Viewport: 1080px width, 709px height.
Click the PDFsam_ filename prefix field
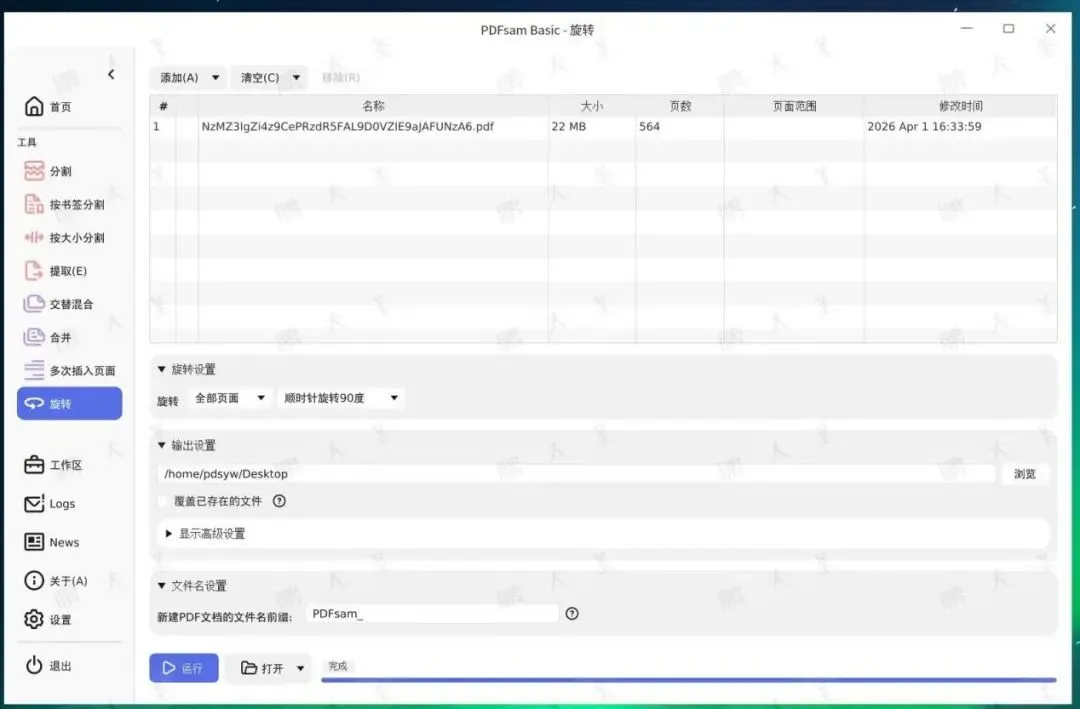(x=432, y=613)
